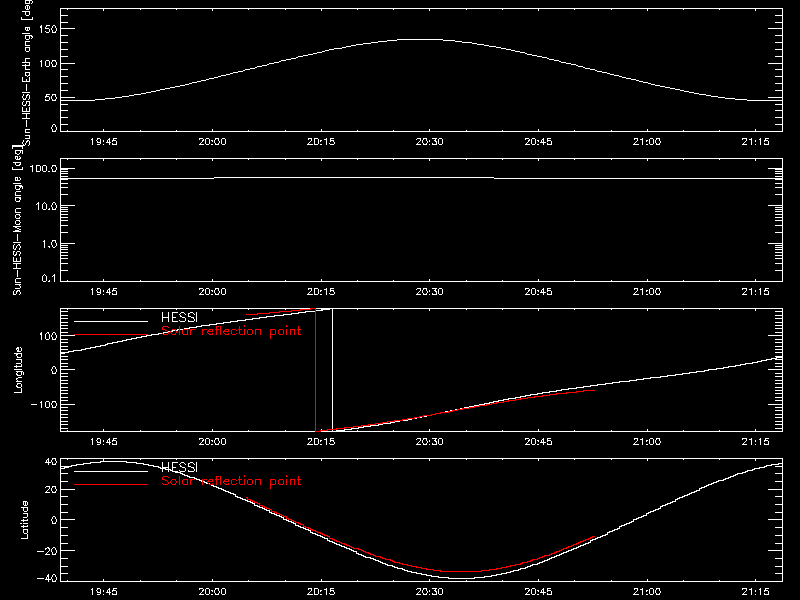Click the 40 tick on Latitude axis
The image size is (800, 600).
(x=51, y=462)
